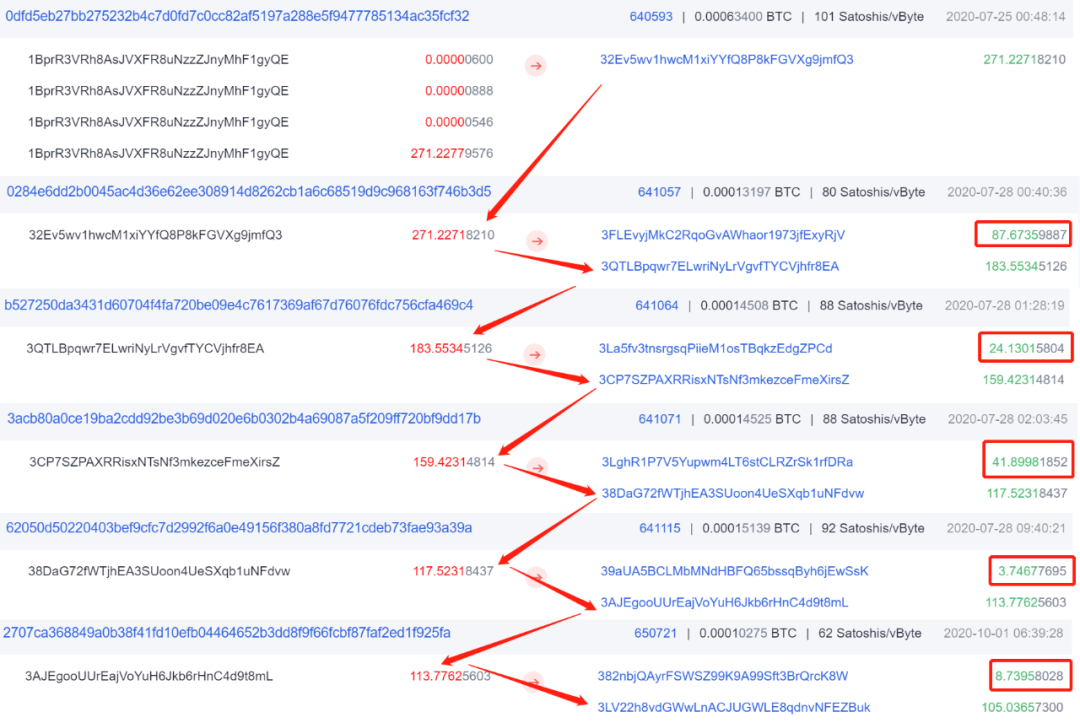Open transaction hash 3acb80a0ce19ba2cdd92
The height and width of the screenshot is (723, 1080).
tap(244, 419)
